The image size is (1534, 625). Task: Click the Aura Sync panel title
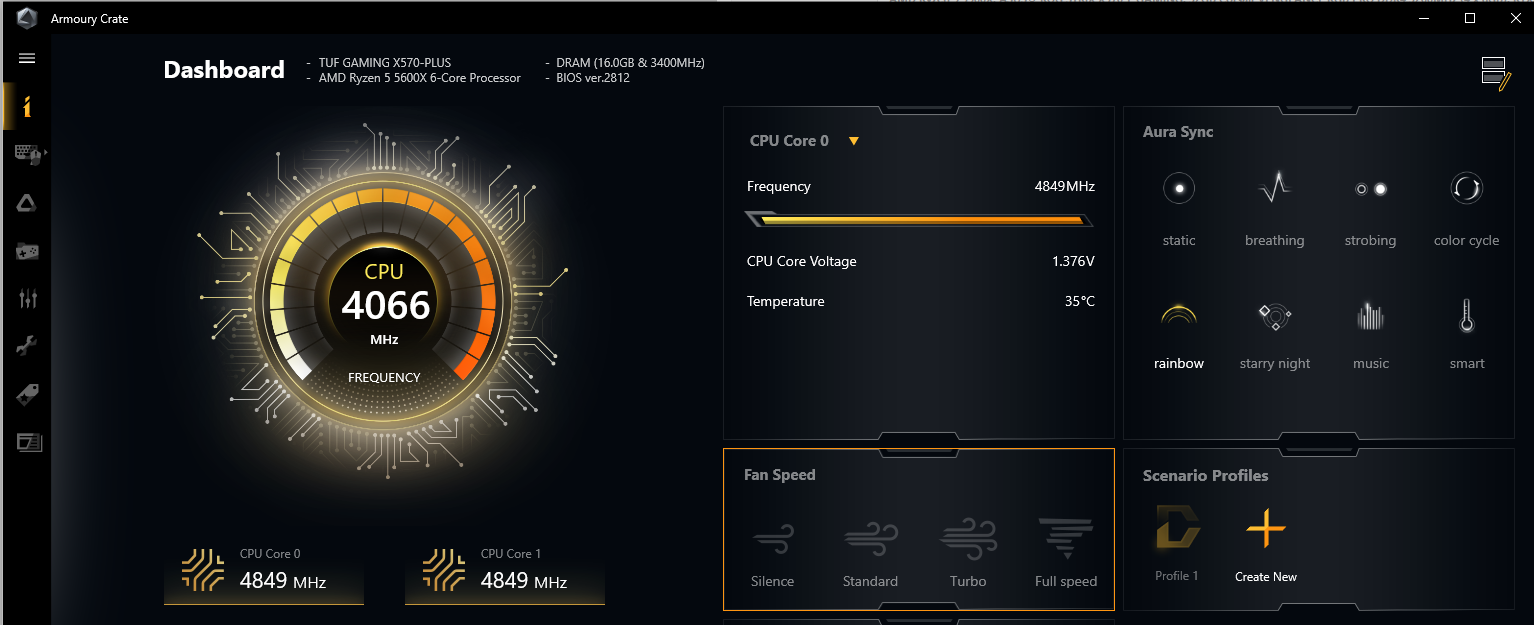(x=1178, y=132)
